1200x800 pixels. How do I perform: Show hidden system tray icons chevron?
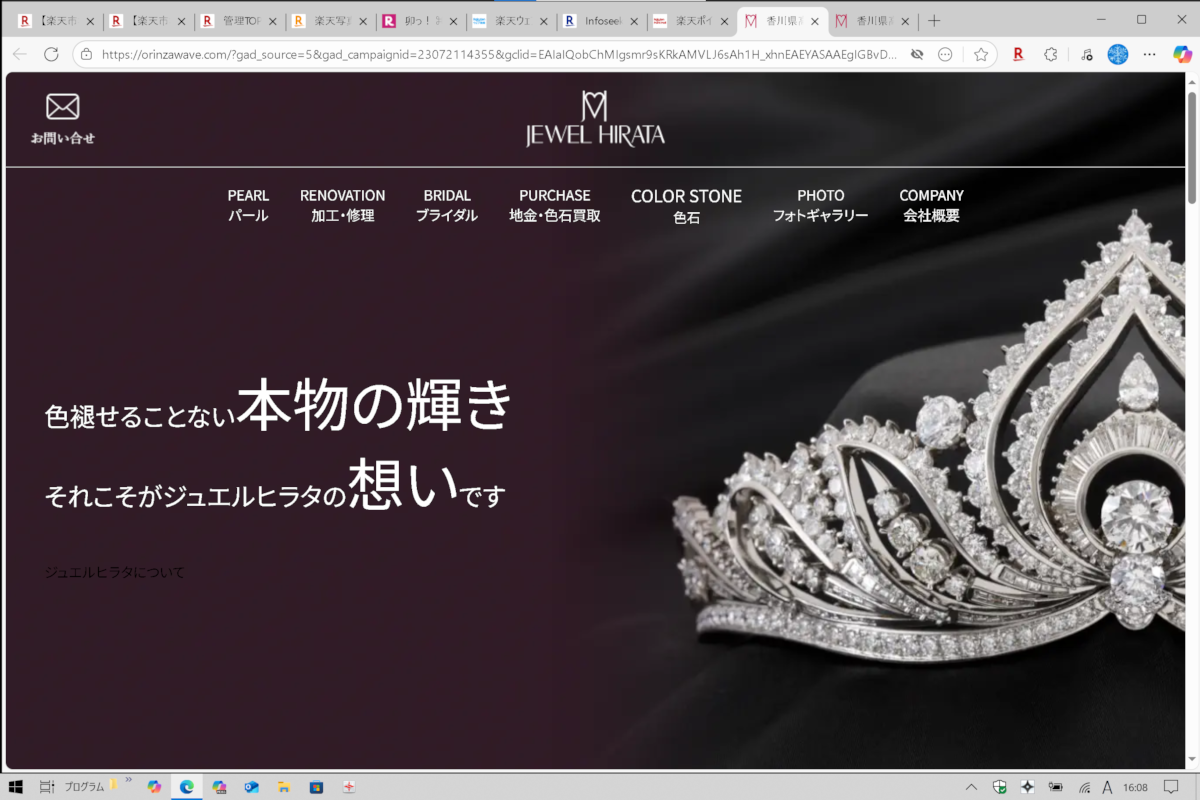970,787
